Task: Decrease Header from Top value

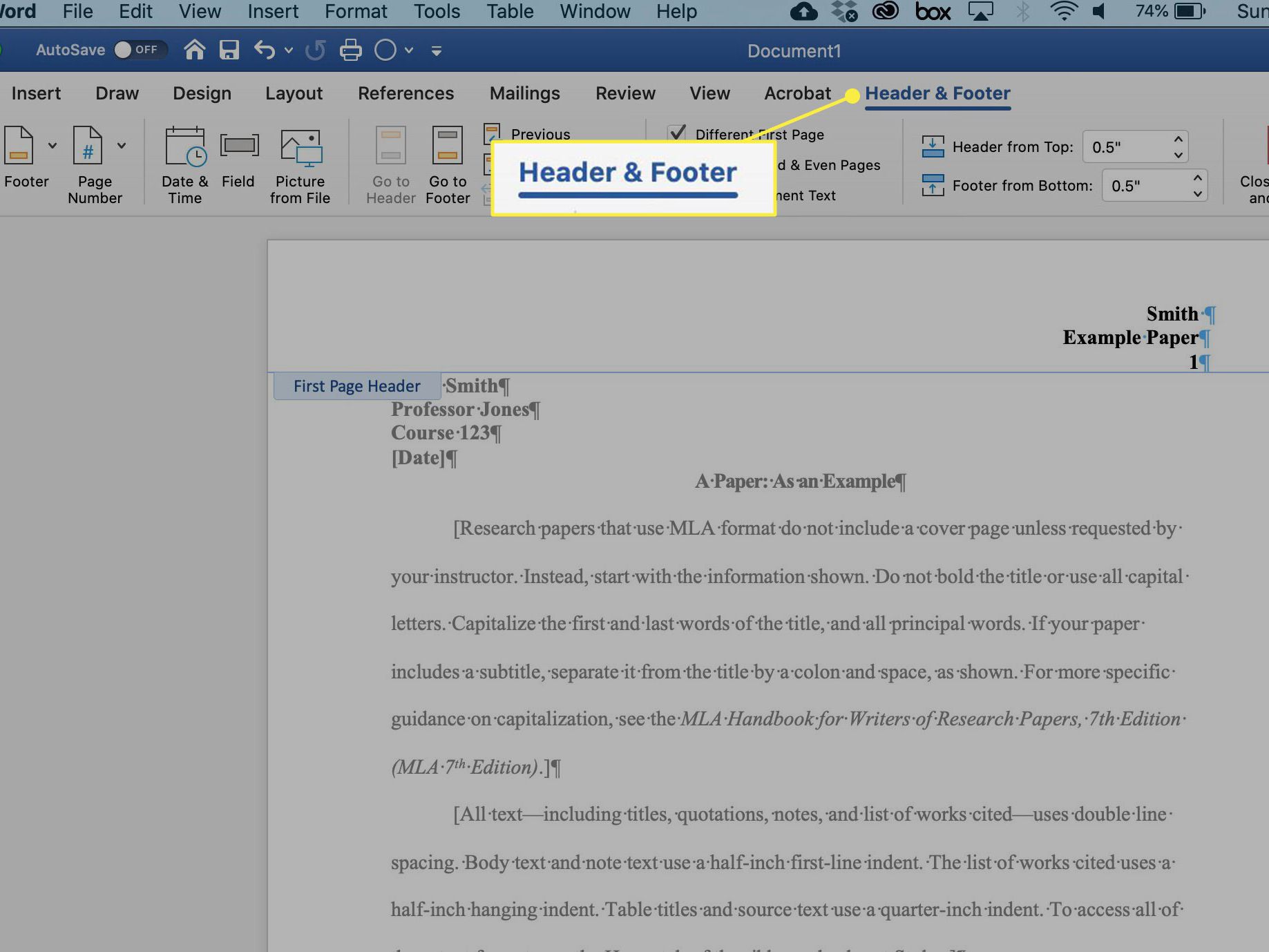Action: coord(1179,155)
